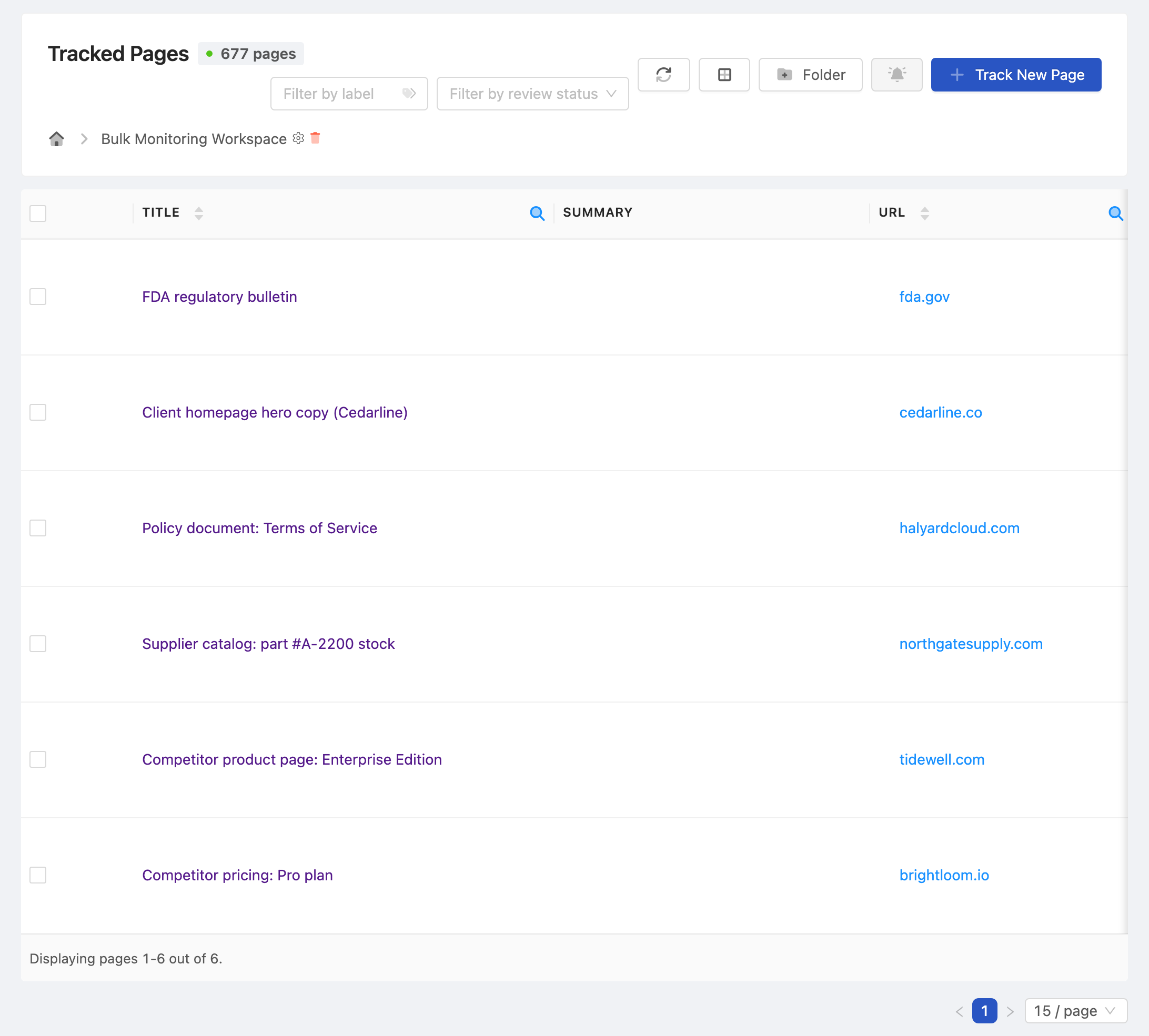Open Supplier catalog: part #A-2200 stock
This screenshot has width=1149, height=1036.
click(268, 644)
